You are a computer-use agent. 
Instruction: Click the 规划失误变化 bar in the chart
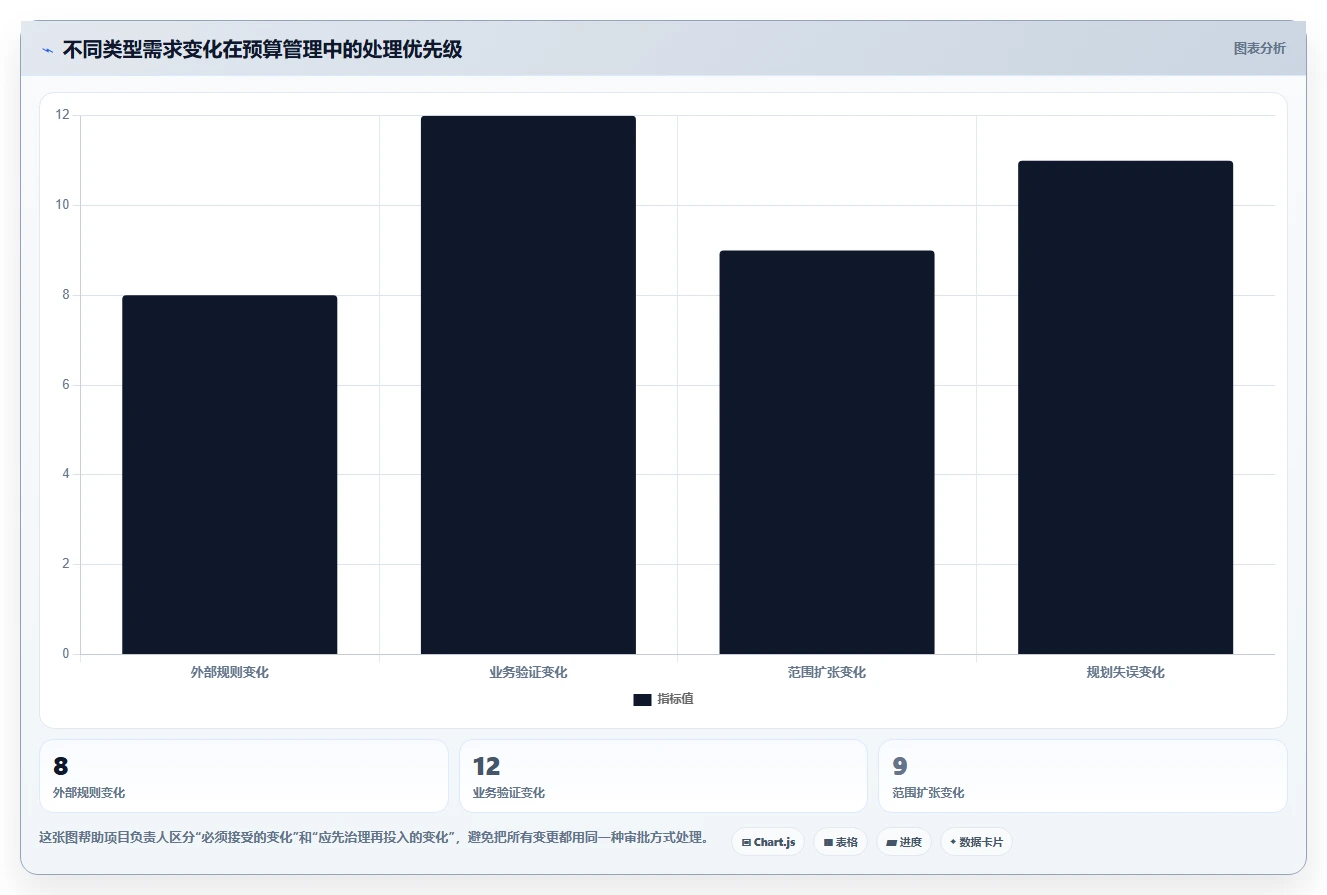pyautogui.click(x=1126, y=407)
